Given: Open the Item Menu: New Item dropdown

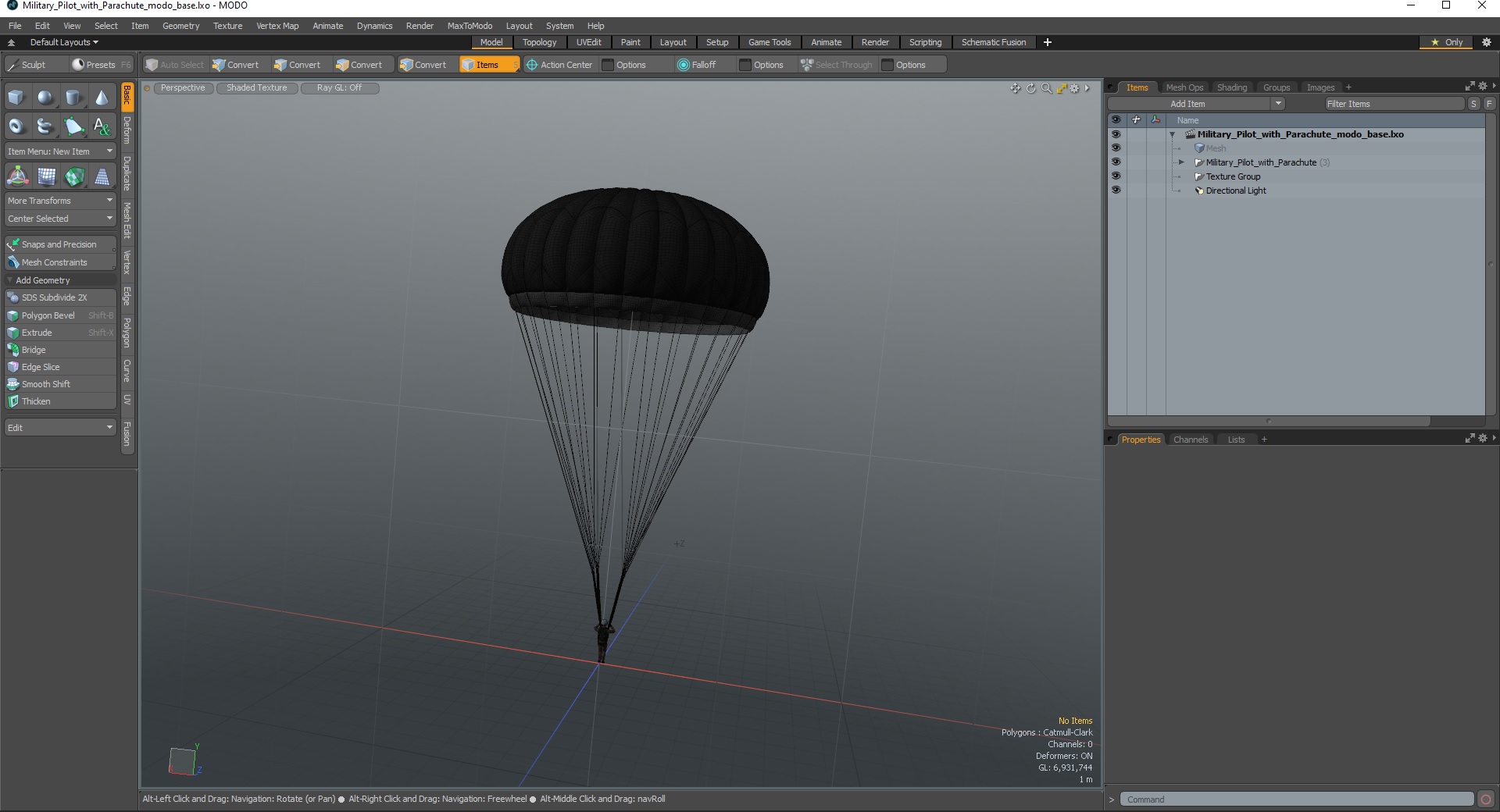Looking at the screenshot, I should click(60, 151).
